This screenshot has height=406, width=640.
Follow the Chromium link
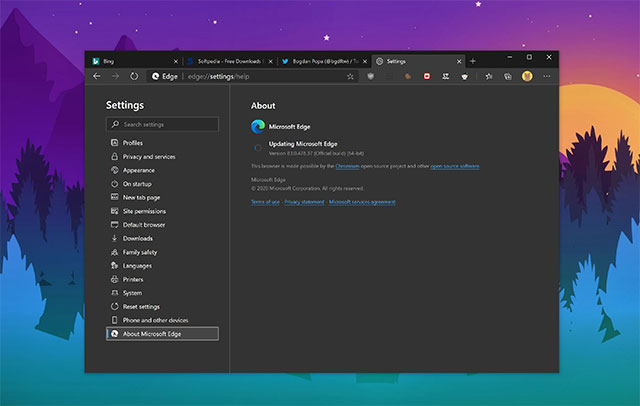tap(347, 166)
